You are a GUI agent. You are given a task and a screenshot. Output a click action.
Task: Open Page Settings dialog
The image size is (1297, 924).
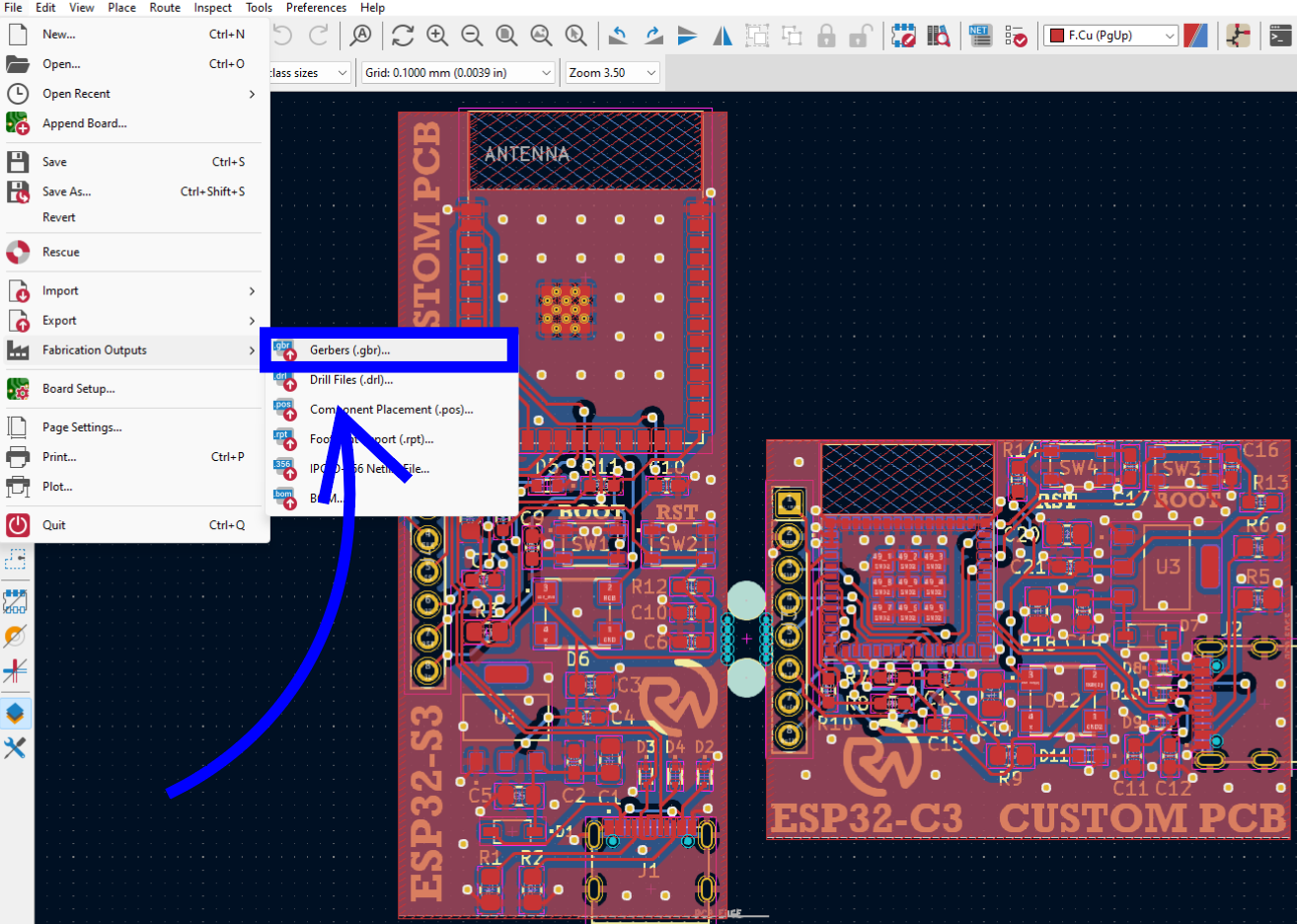134,427
